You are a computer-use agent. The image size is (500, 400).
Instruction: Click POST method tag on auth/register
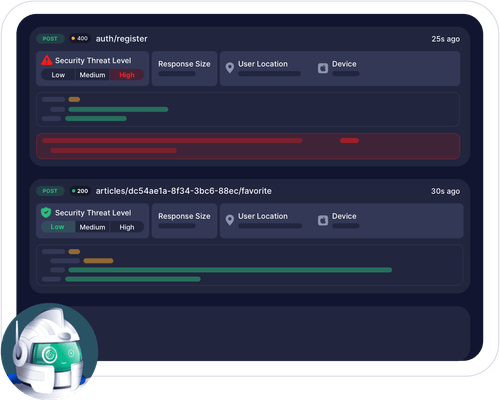click(50, 39)
